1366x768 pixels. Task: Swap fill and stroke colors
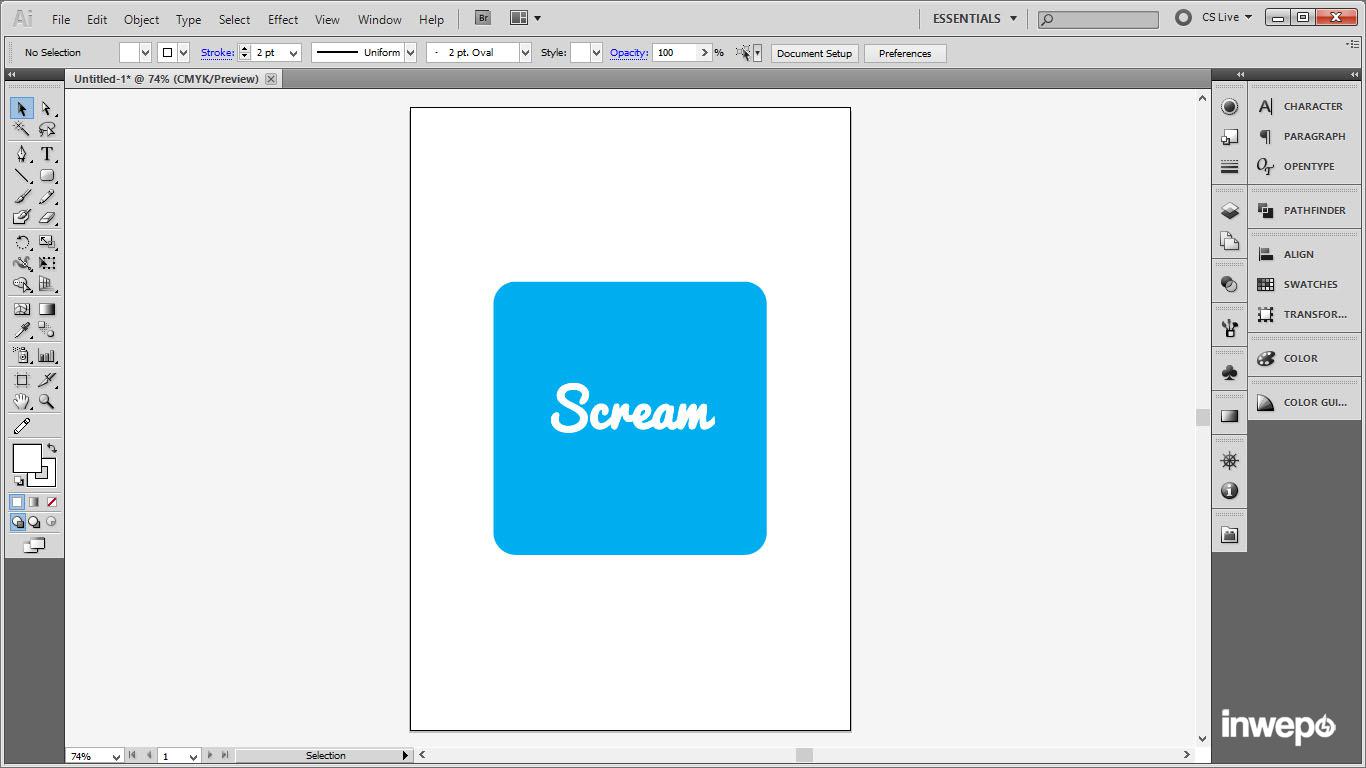(x=52, y=449)
